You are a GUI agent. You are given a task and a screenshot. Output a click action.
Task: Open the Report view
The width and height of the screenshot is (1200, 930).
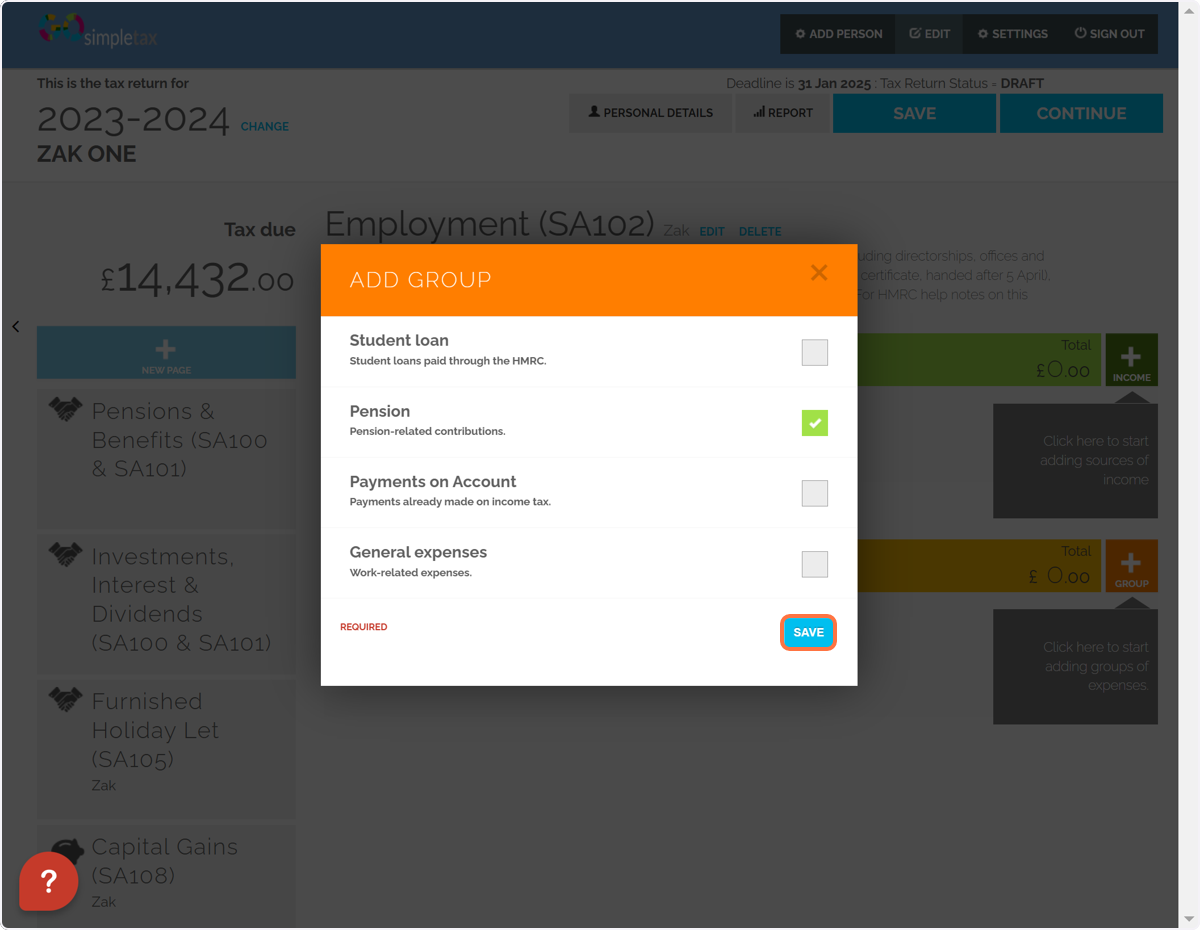pyautogui.click(x=783, y=113)
